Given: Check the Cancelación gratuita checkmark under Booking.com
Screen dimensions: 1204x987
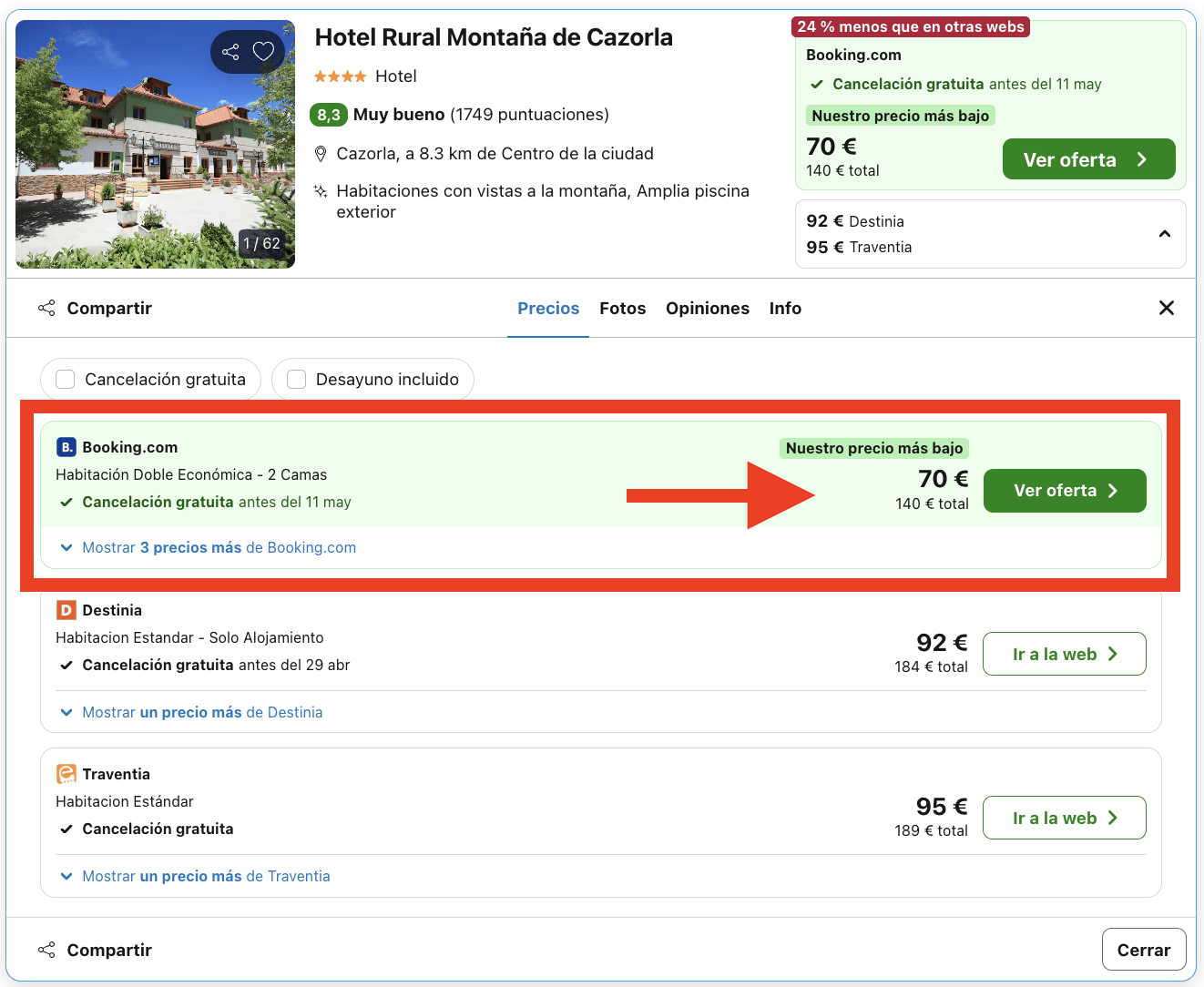Looking at the screenshot, I should point(66,502).
